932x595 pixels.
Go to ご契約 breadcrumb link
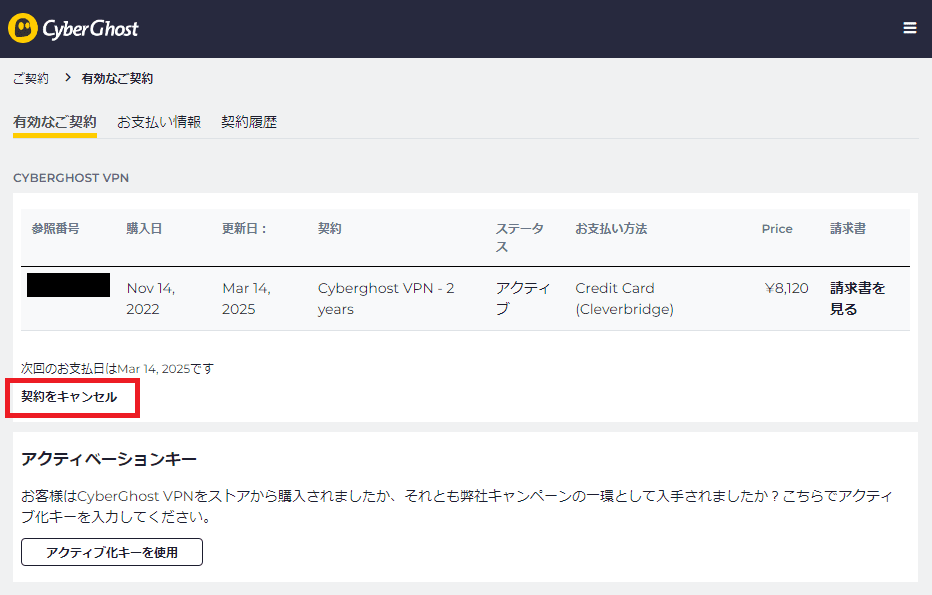point(31,78)
